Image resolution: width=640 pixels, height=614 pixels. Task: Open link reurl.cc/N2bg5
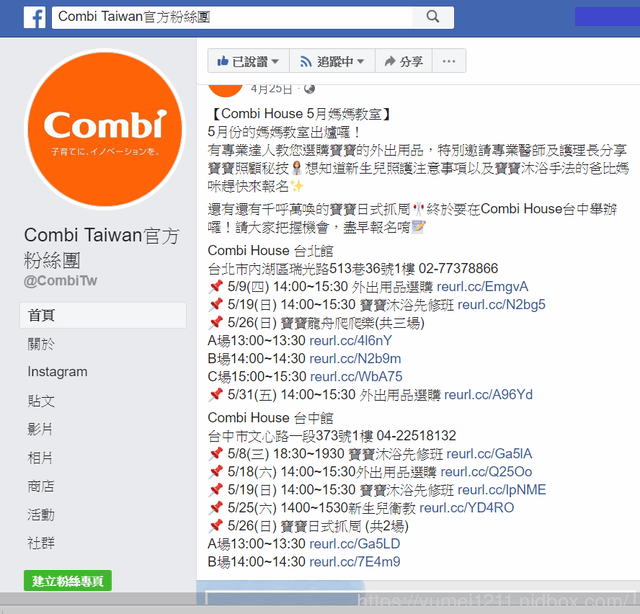(x=502, y=305)
